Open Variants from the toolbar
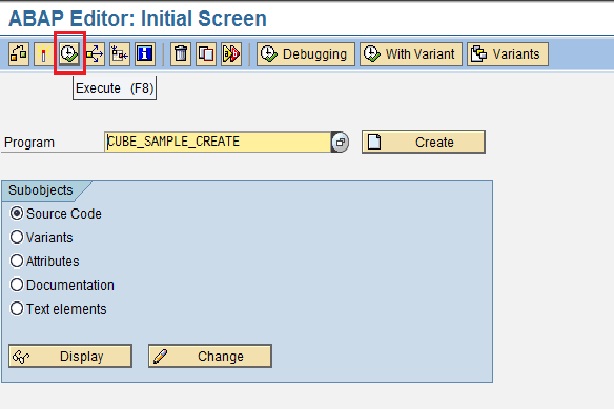614x410 pixels. click(x=505, y=54)
